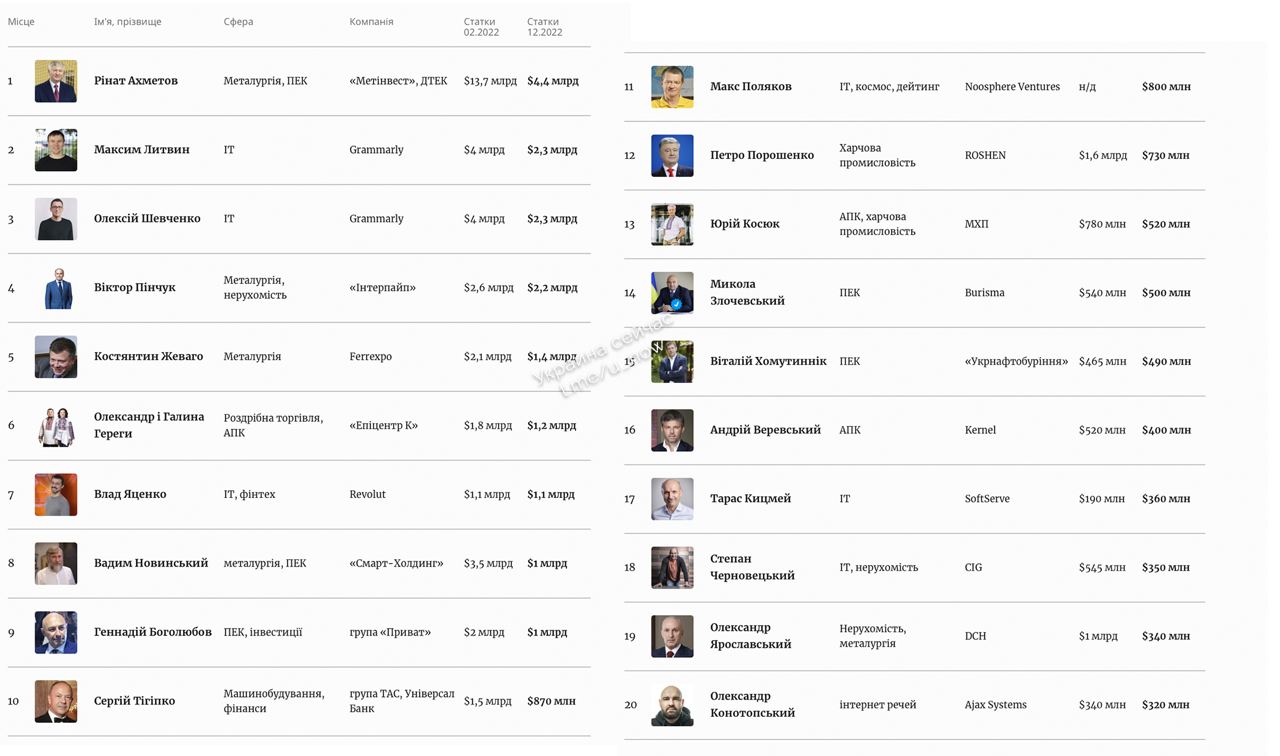1280x756 pixels.
Task: Click Олександр Конотопський's photo
Action: coord(672,705)
